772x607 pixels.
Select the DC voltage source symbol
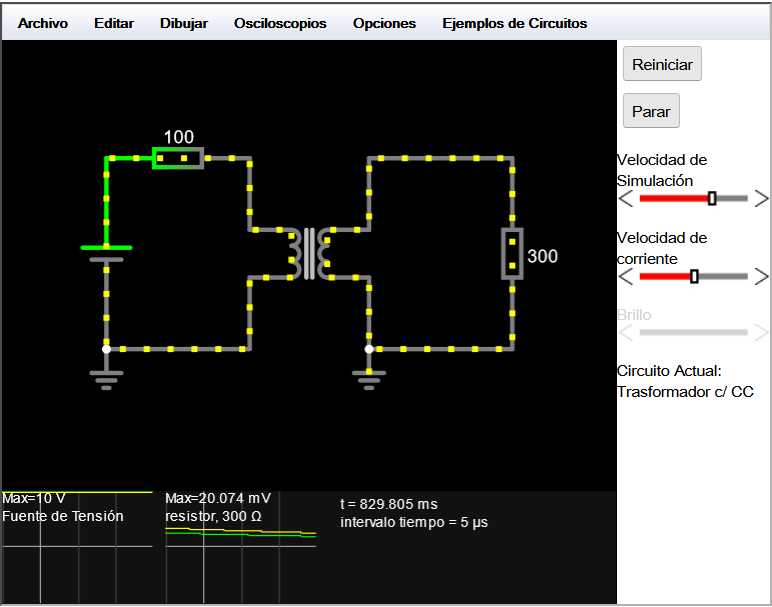pyautogui.click(x=106, y=253)
